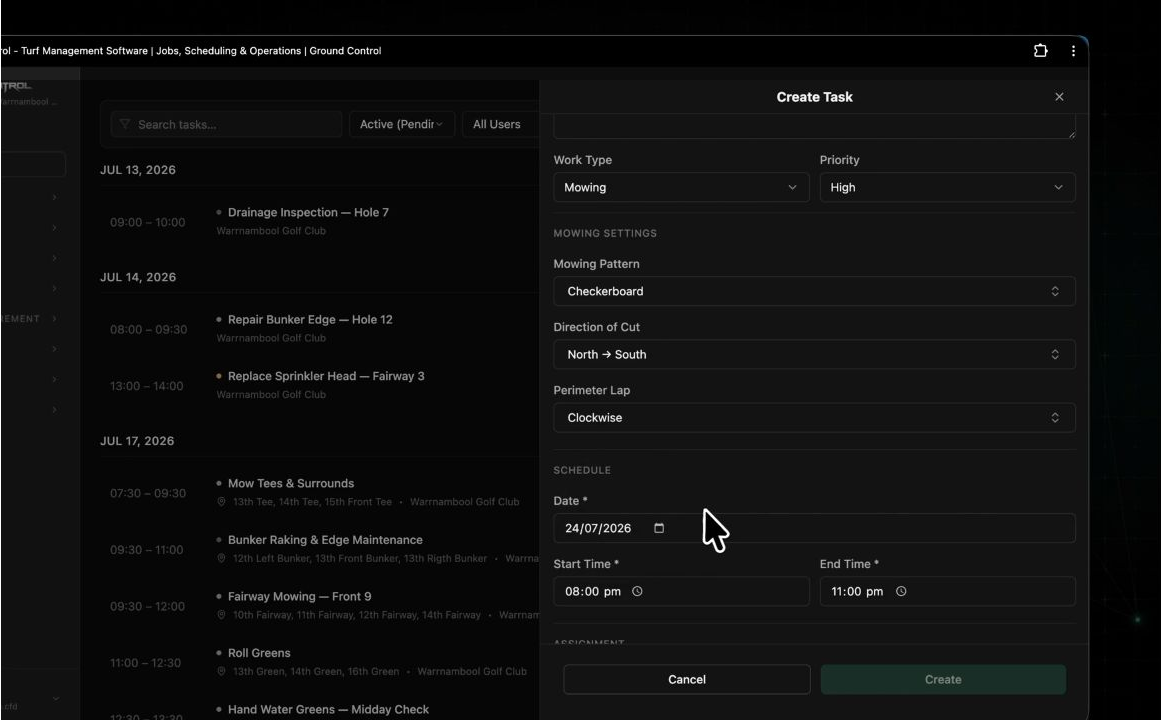Click the JUL 17, 2026 date header
The image size is (1161, 720).
tap(137, 441)
